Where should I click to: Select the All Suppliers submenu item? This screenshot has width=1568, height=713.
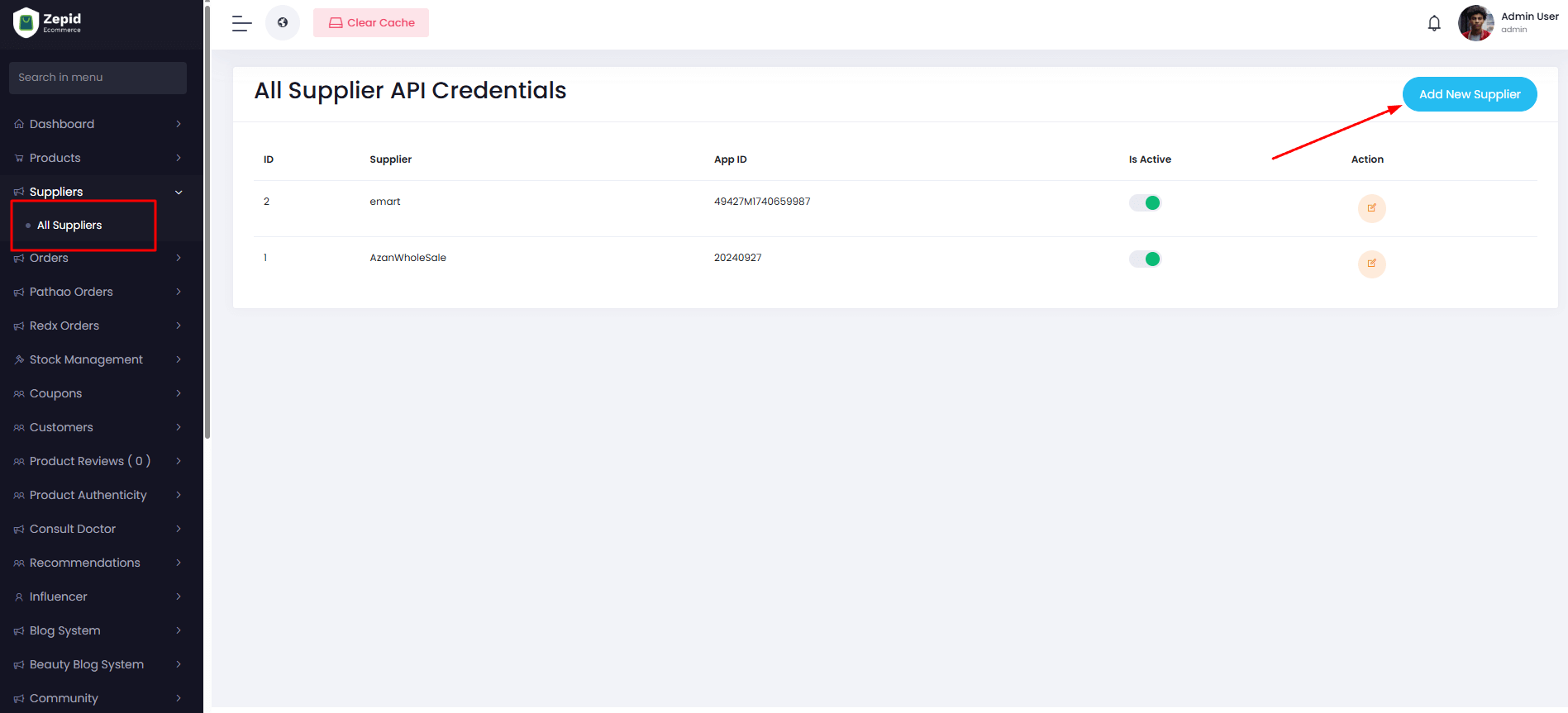point(69,226)
